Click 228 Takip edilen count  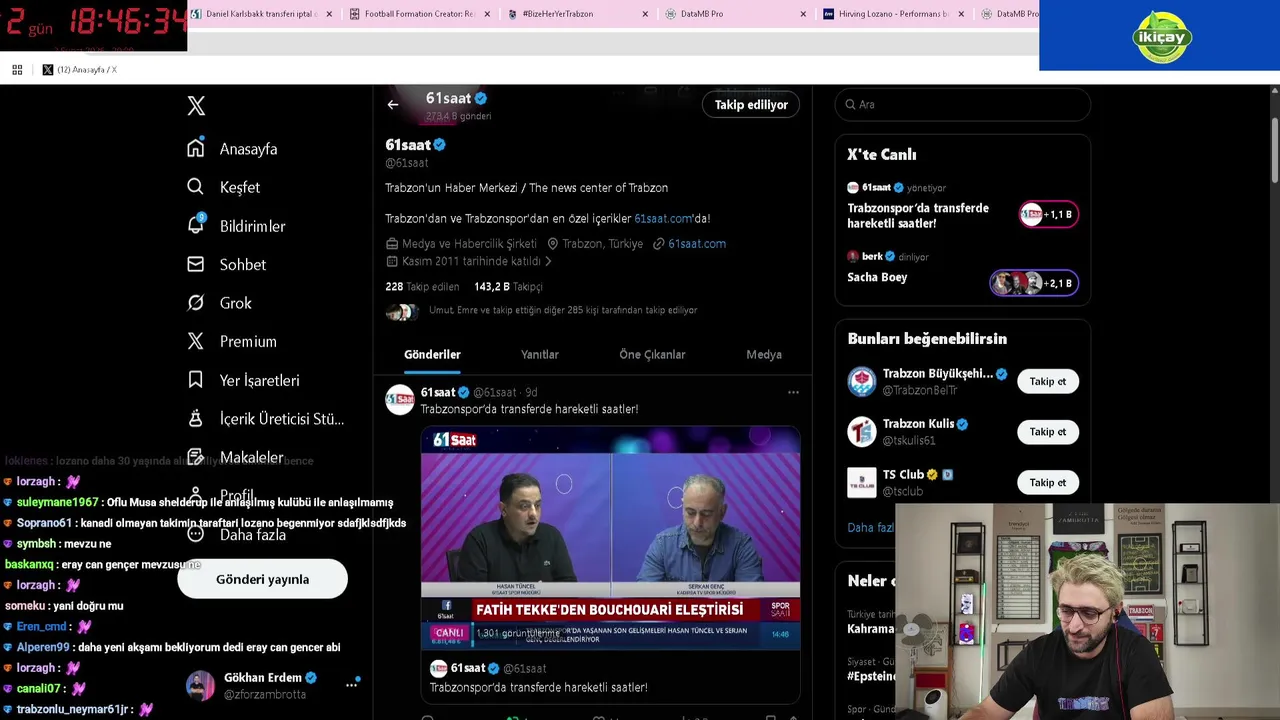422,286
